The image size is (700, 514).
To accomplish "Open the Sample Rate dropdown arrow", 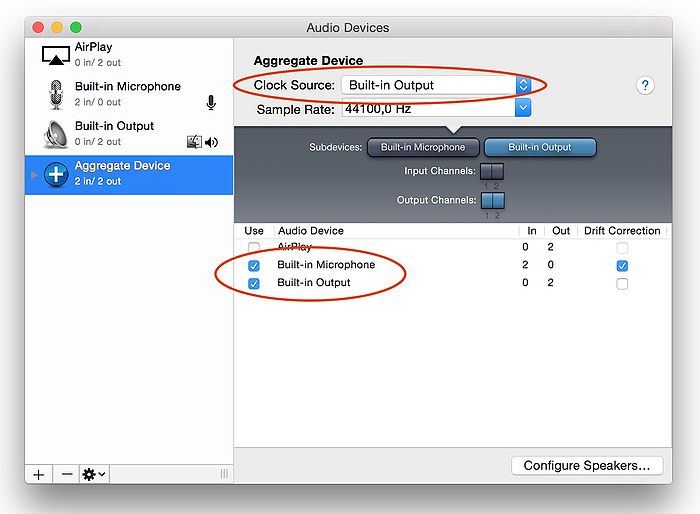I will click(522, 108).
